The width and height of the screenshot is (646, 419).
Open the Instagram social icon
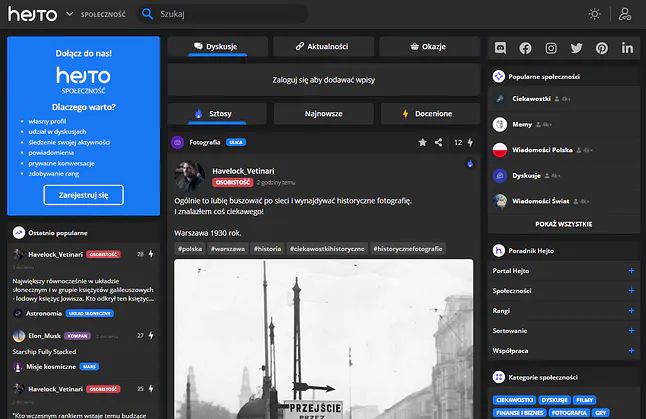click(551, 48)
